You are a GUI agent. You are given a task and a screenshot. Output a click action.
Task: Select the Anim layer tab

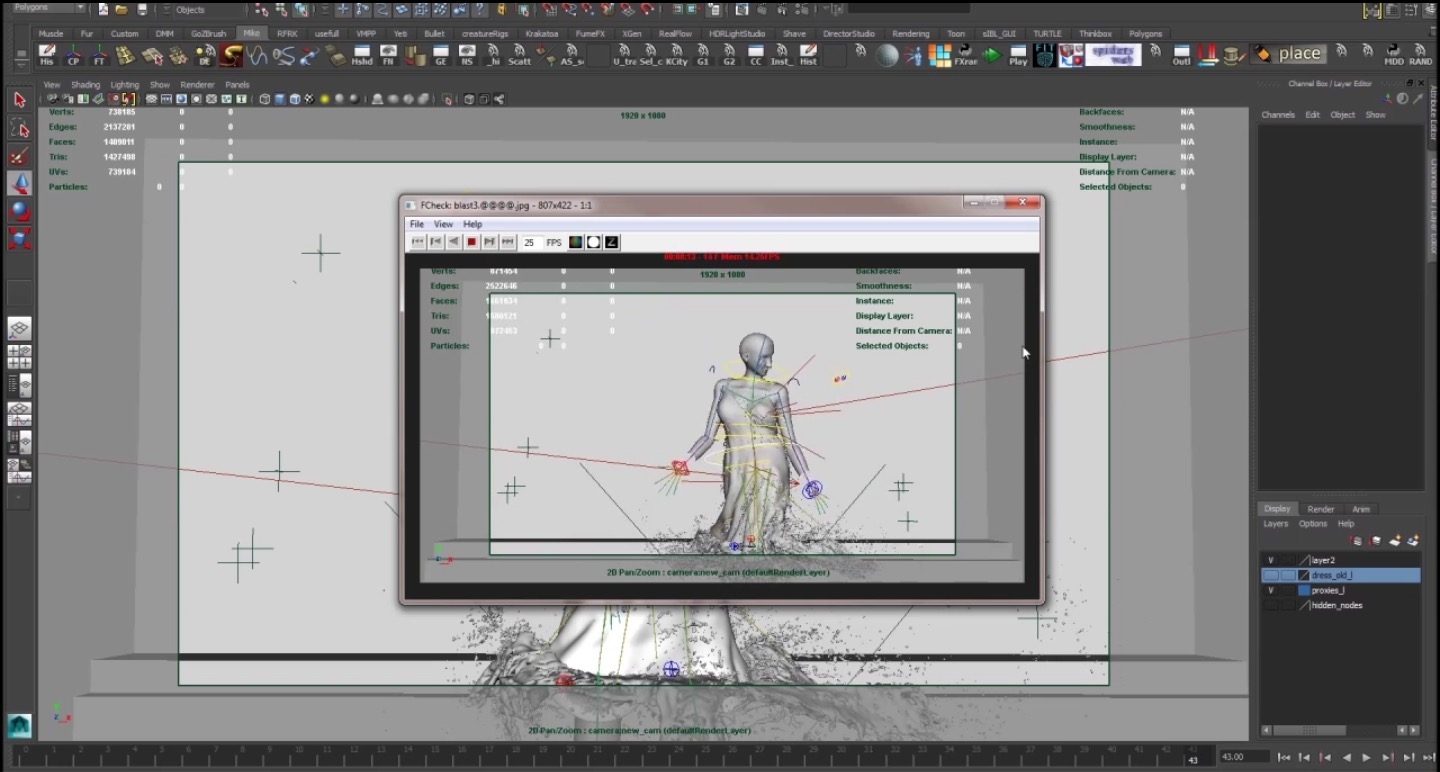1361,509
